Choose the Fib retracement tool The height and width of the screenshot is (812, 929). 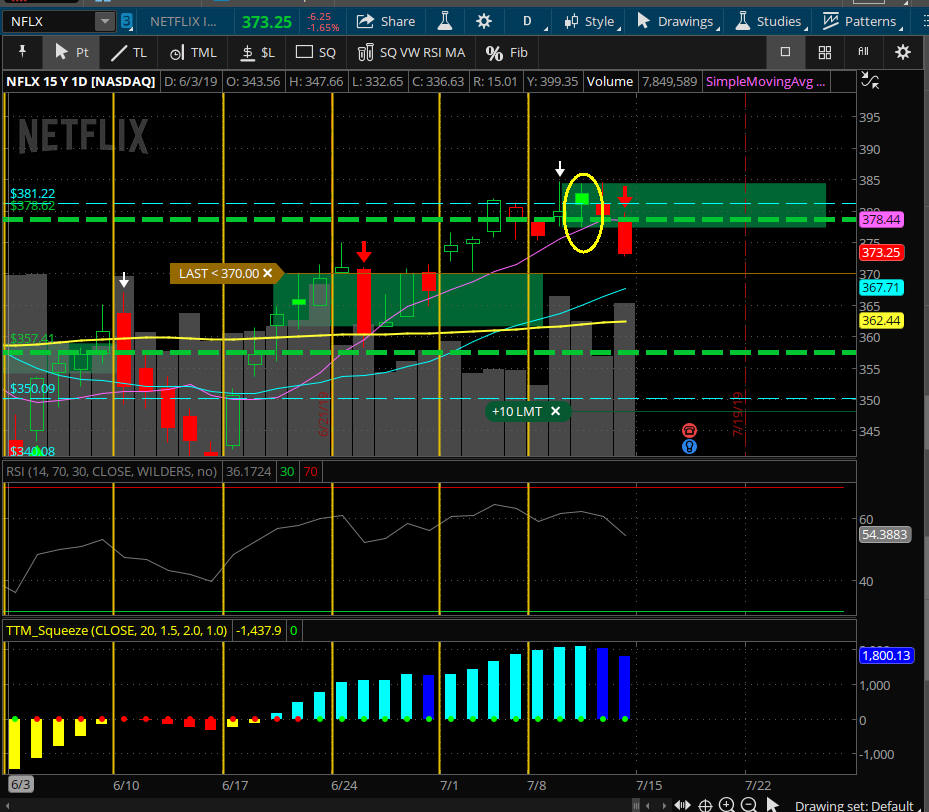point(507,52)
